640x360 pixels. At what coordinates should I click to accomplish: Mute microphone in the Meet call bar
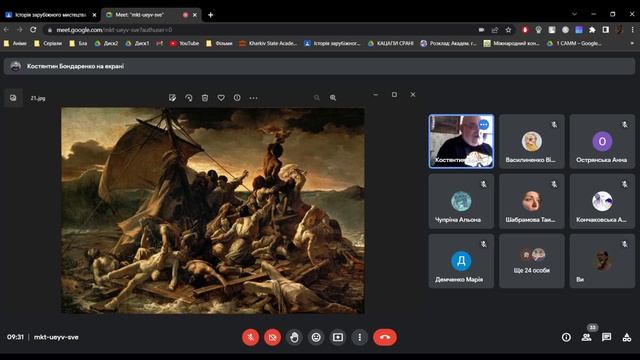(x=251, y=337)
